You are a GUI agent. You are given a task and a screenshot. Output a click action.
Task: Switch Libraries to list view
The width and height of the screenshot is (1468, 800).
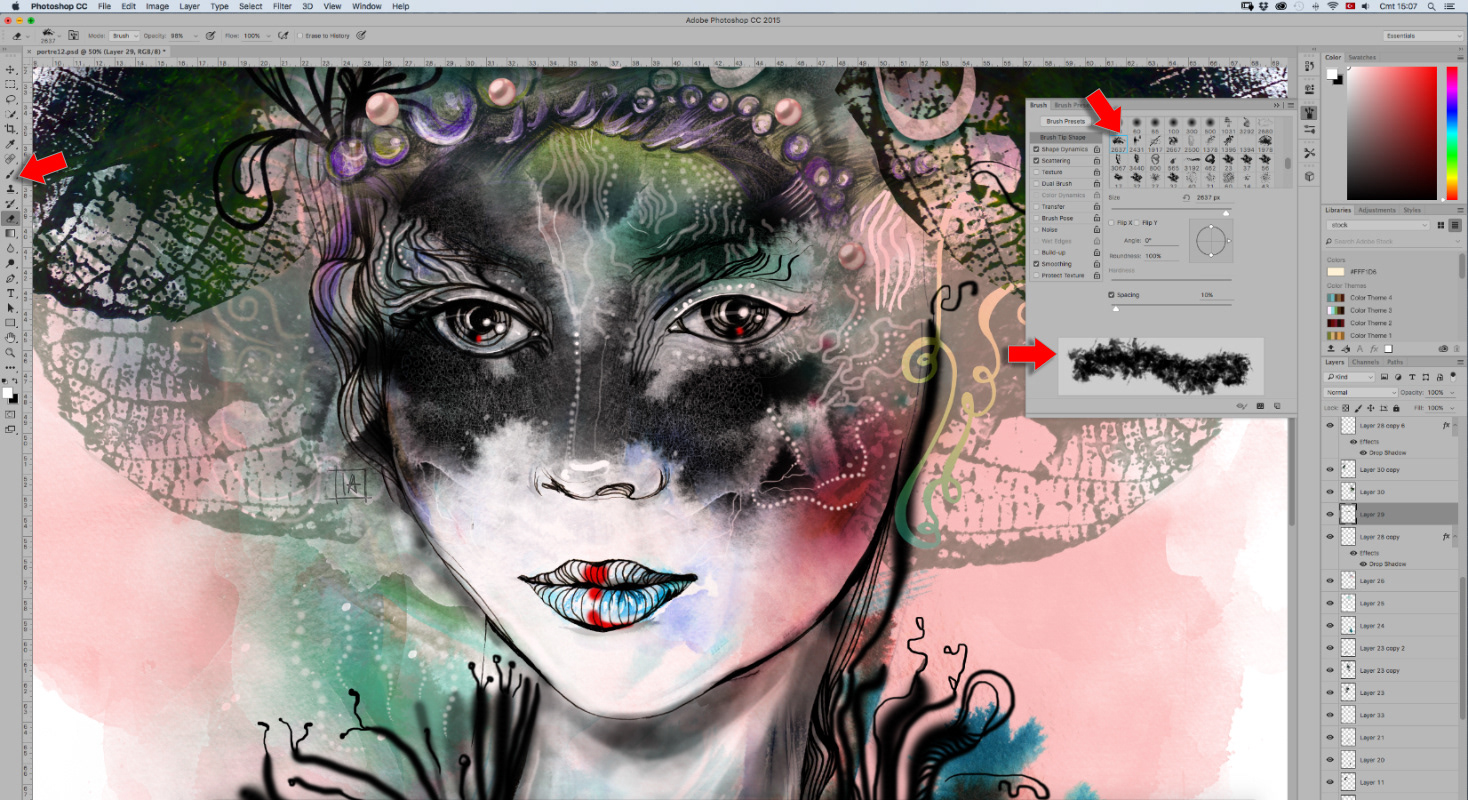[x=1455, y=225]
